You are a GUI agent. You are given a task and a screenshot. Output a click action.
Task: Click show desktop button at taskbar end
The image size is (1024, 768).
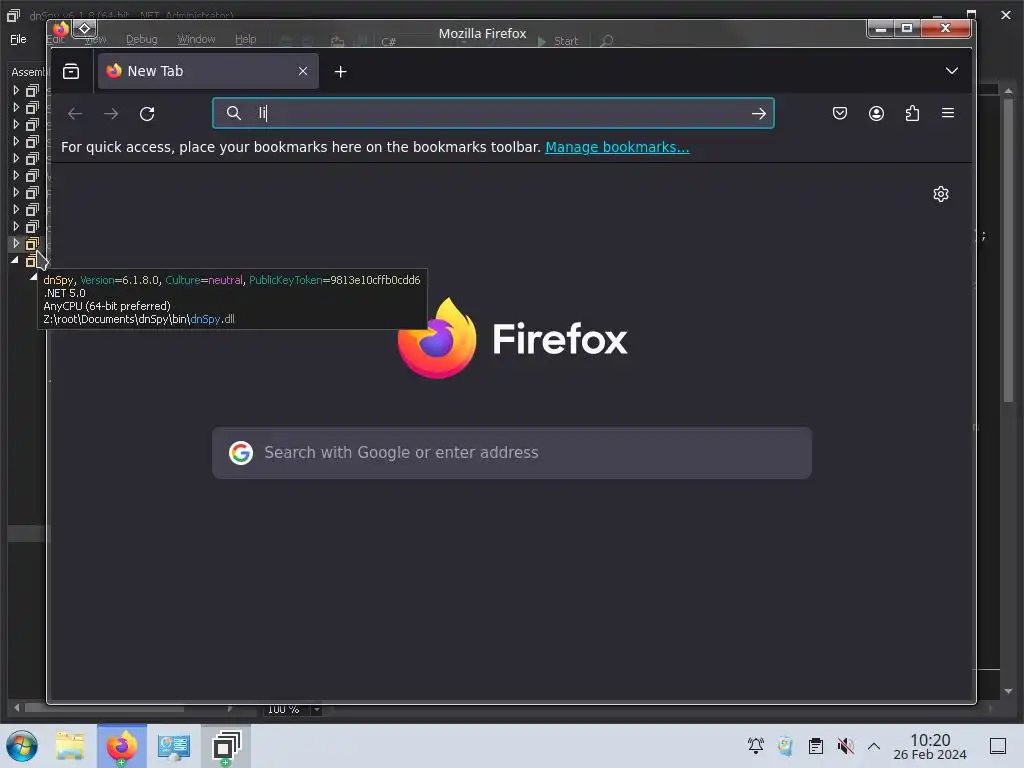(x=998, y=746)
